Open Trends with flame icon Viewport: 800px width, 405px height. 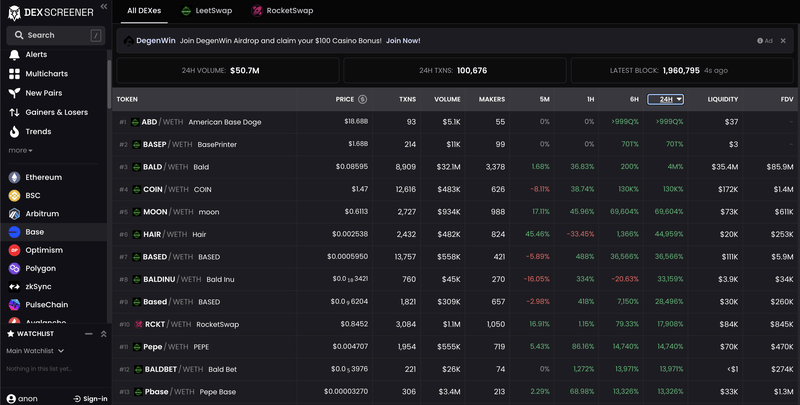[38, 131]
